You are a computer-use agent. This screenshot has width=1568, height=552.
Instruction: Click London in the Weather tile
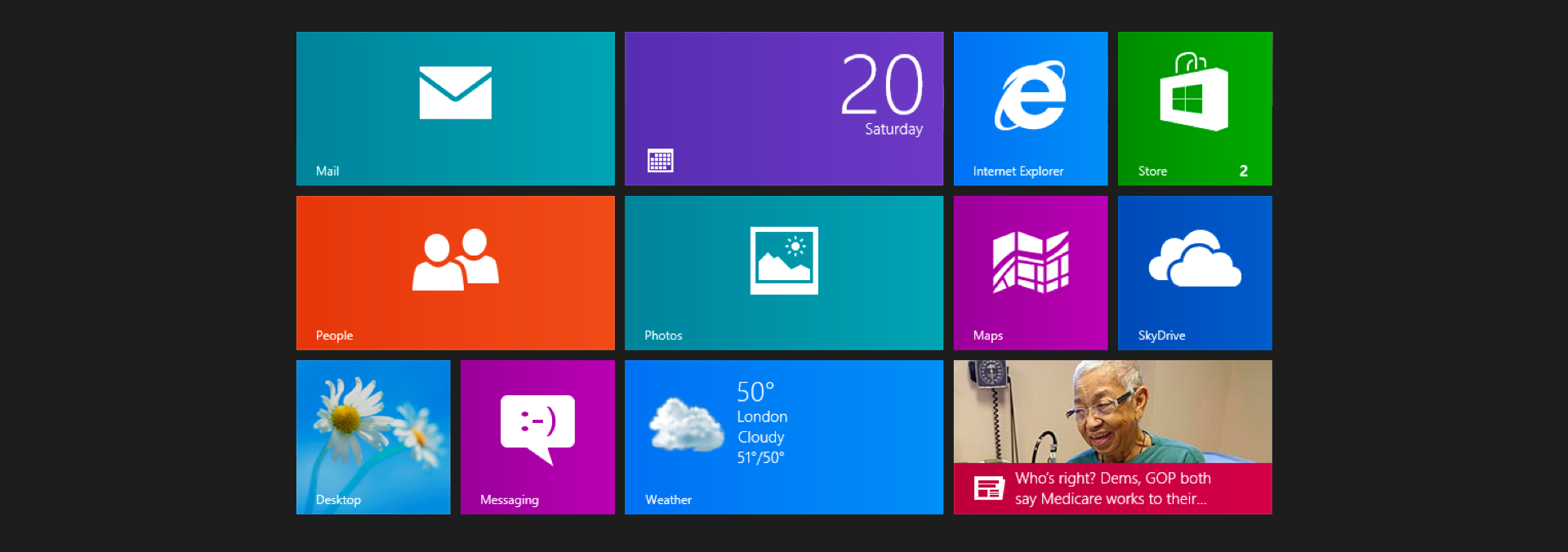pos(762,416)
